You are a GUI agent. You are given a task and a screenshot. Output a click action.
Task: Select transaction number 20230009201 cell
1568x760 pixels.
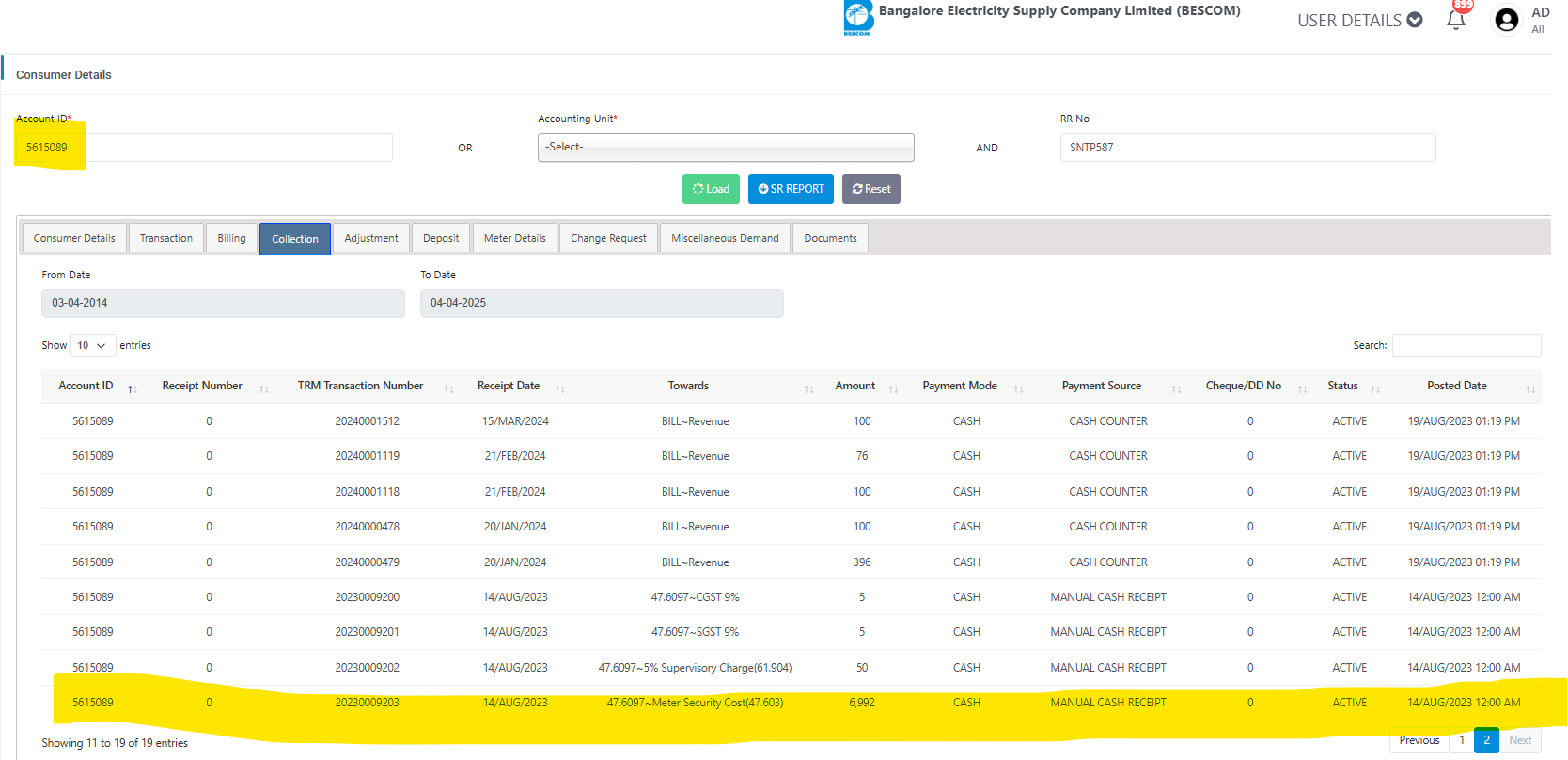pos(367,632)
